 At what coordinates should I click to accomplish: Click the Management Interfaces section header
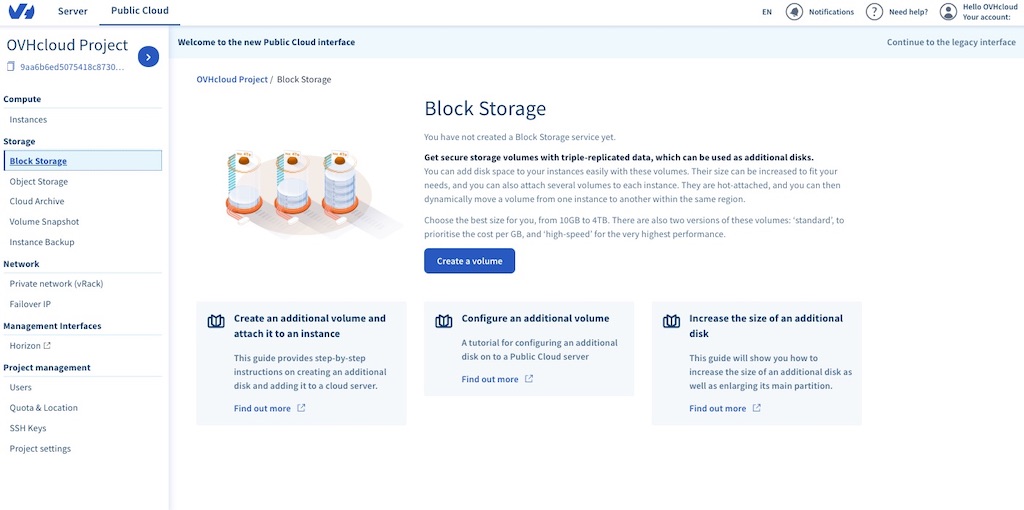click(x=52, y=326)
